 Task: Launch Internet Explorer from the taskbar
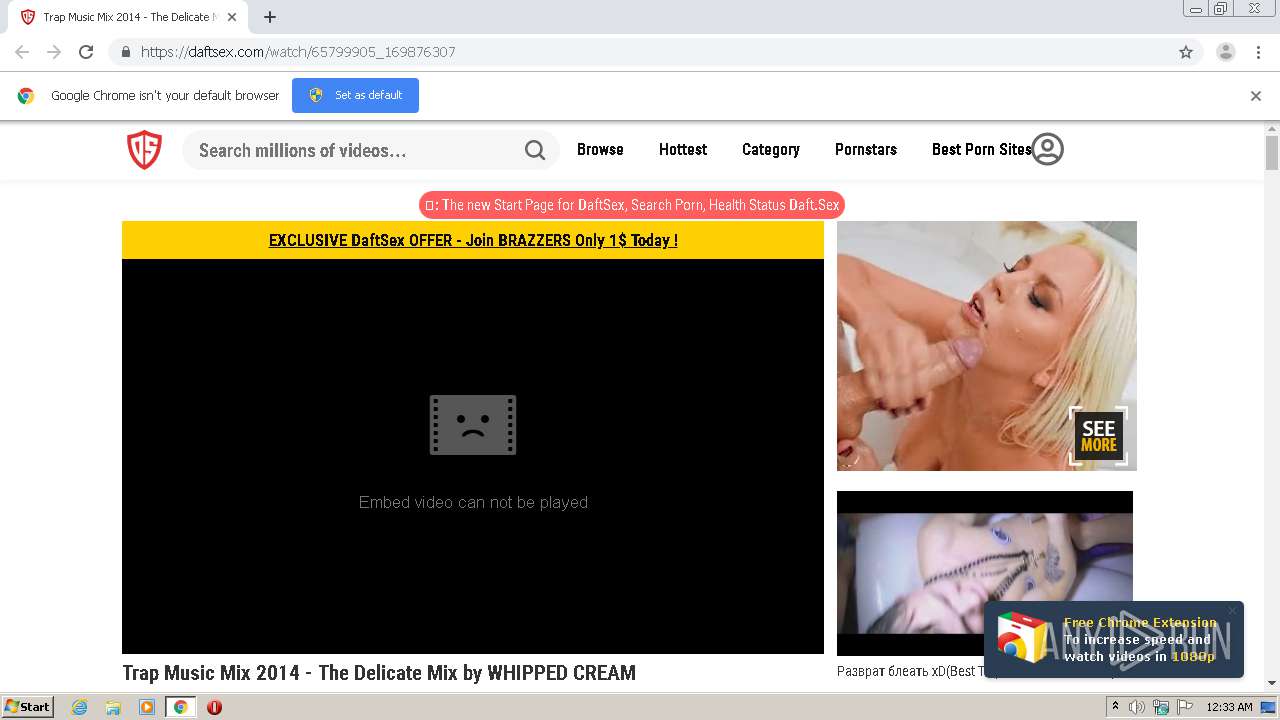coord(79,707)
